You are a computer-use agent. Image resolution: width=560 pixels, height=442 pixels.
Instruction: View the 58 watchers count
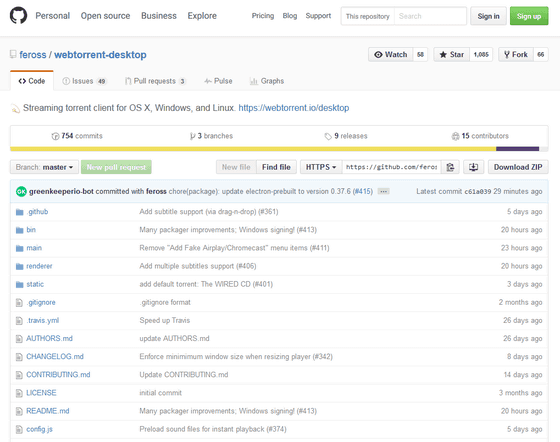(x=420, y=55)
